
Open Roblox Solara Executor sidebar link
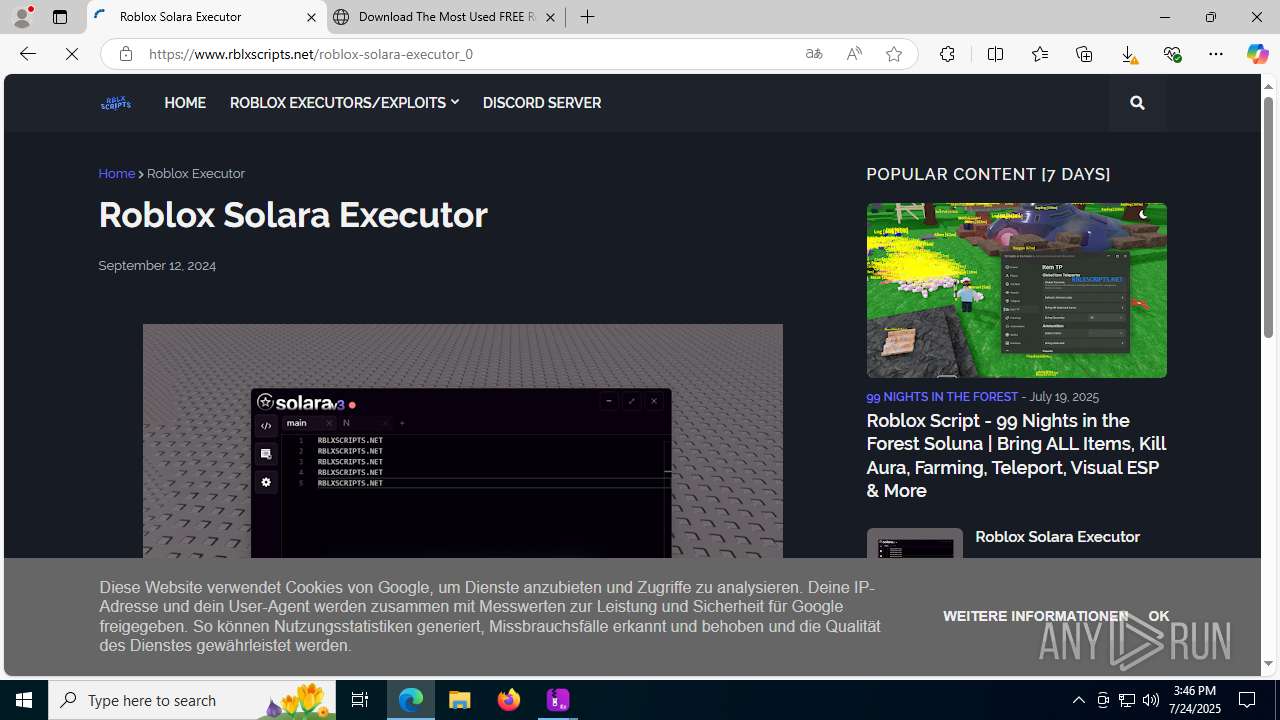[1057, 537]
